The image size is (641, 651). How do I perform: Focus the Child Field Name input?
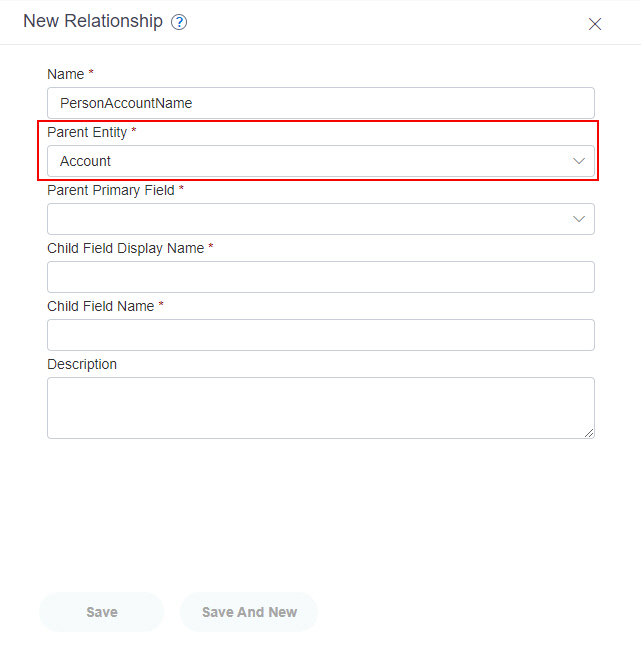click(320, 335)
